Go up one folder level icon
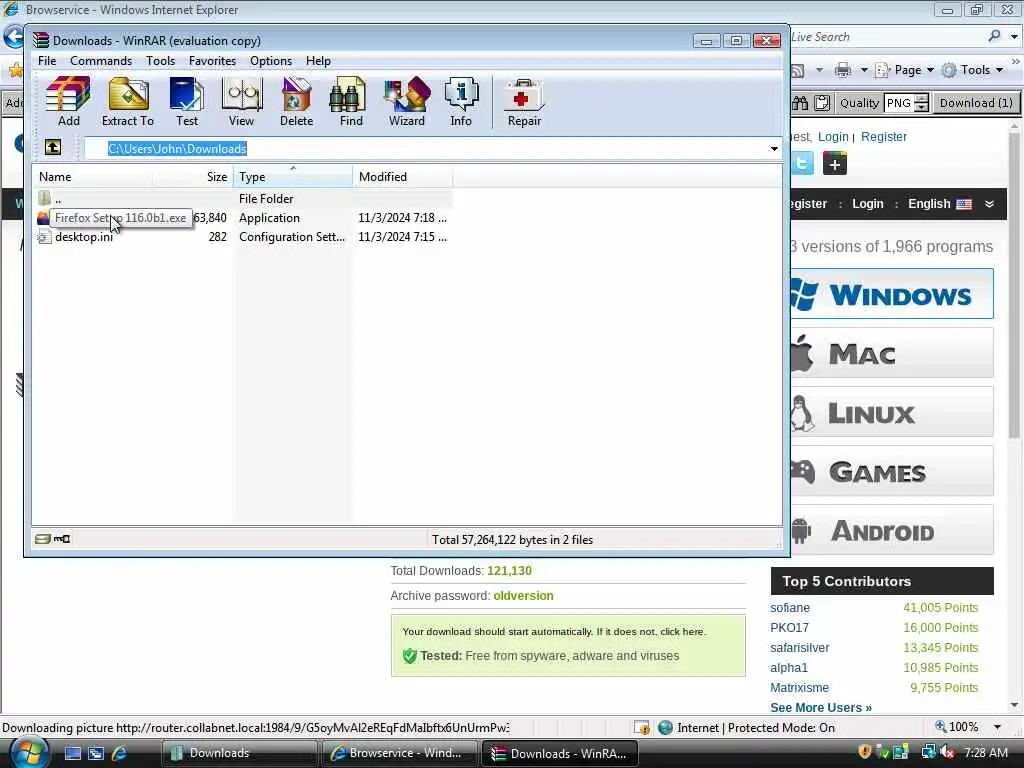Viewport: 1024px width, 768px height. pos(53,148)
